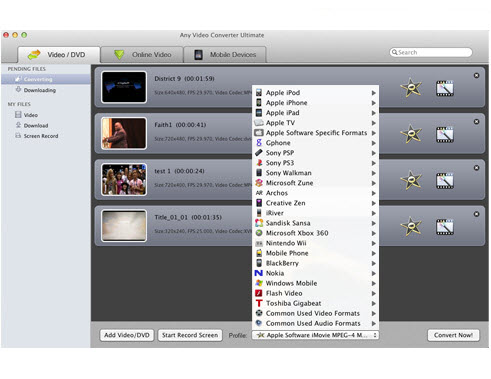Screen dimensions: 491x379
Task: Click iMovie star icon for Faith1
Action: point(411,134)
